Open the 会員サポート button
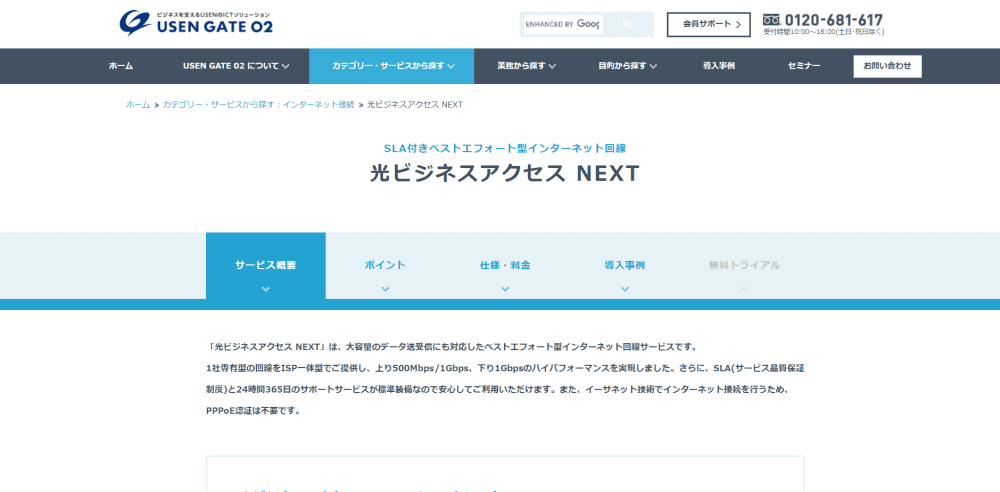 [709, 24]
